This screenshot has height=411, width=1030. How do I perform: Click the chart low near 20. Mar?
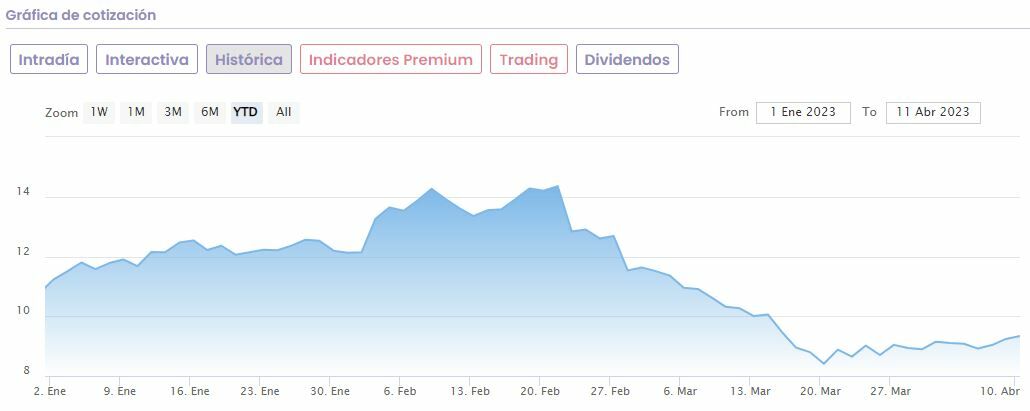coord(824,363)
